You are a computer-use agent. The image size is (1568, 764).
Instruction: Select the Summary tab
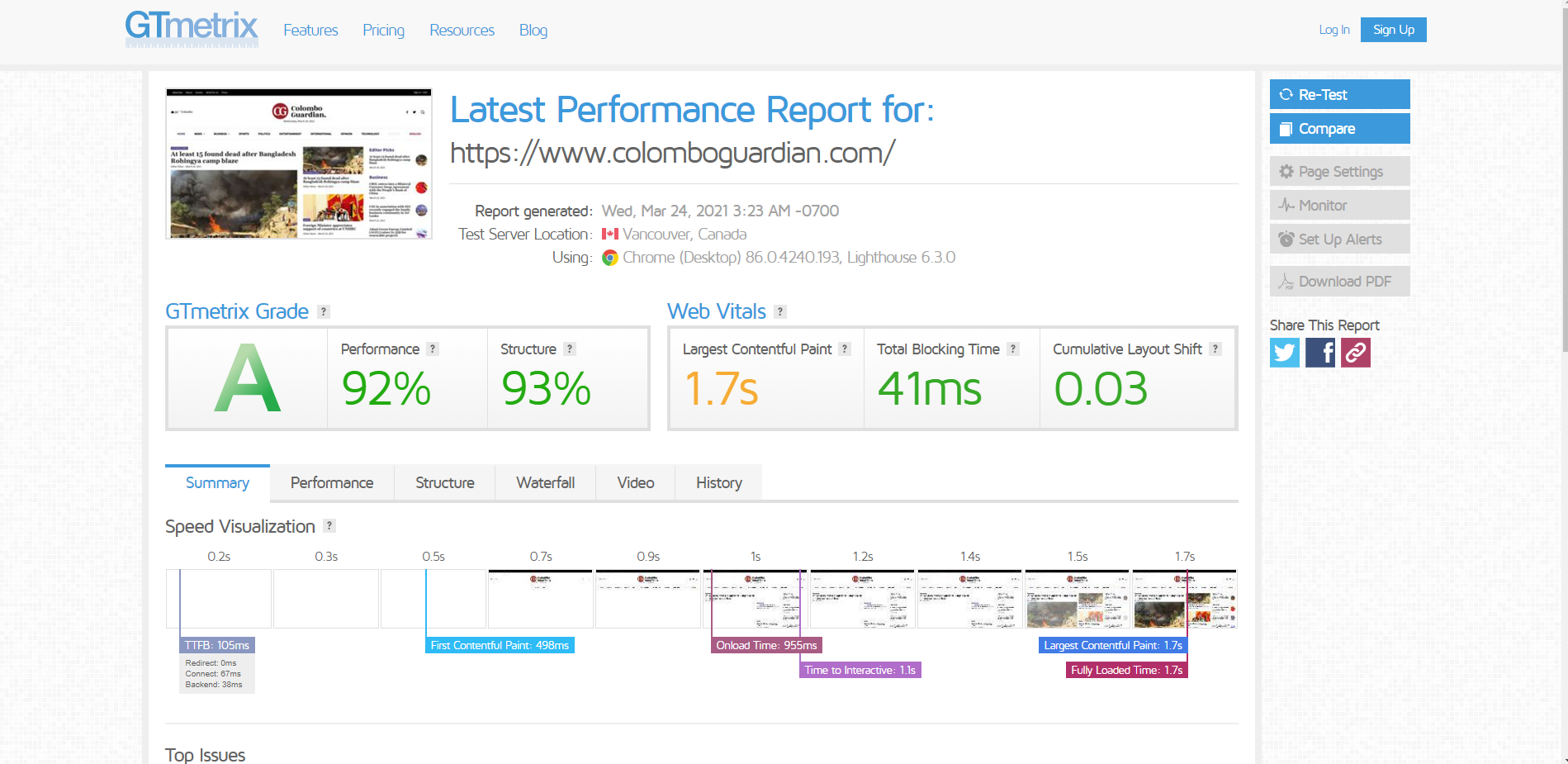tap(217, 483)
